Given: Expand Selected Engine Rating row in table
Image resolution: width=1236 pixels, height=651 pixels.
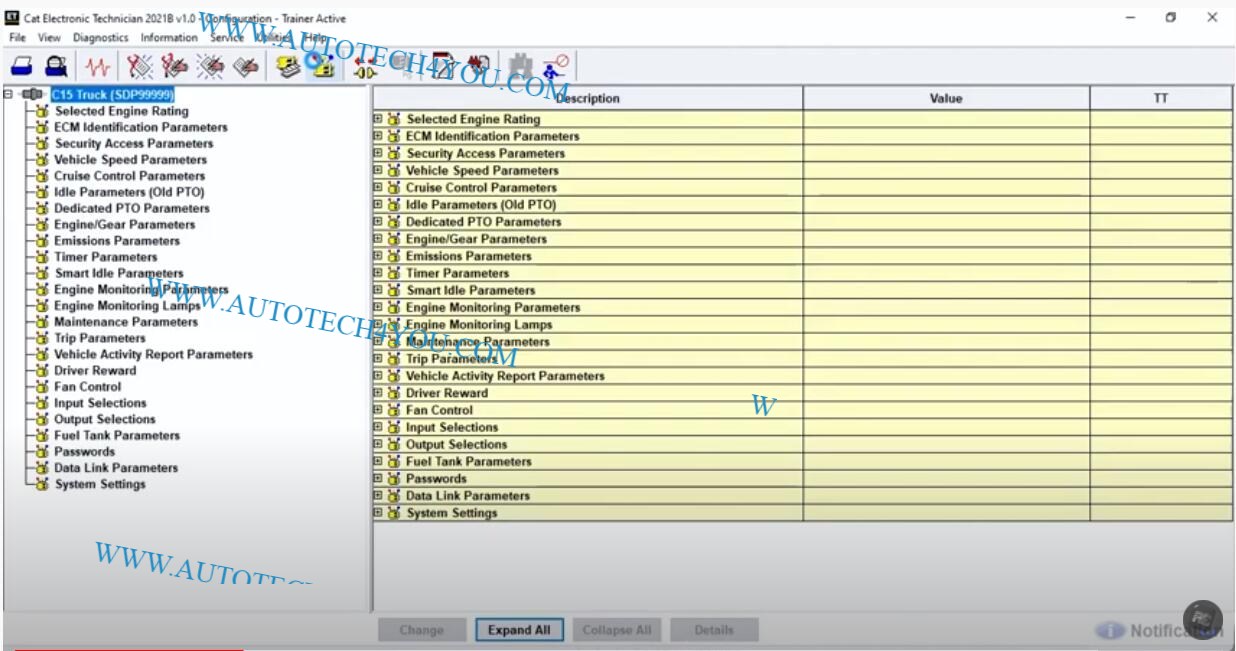Looking at the screenshot, I should (378, 119).
